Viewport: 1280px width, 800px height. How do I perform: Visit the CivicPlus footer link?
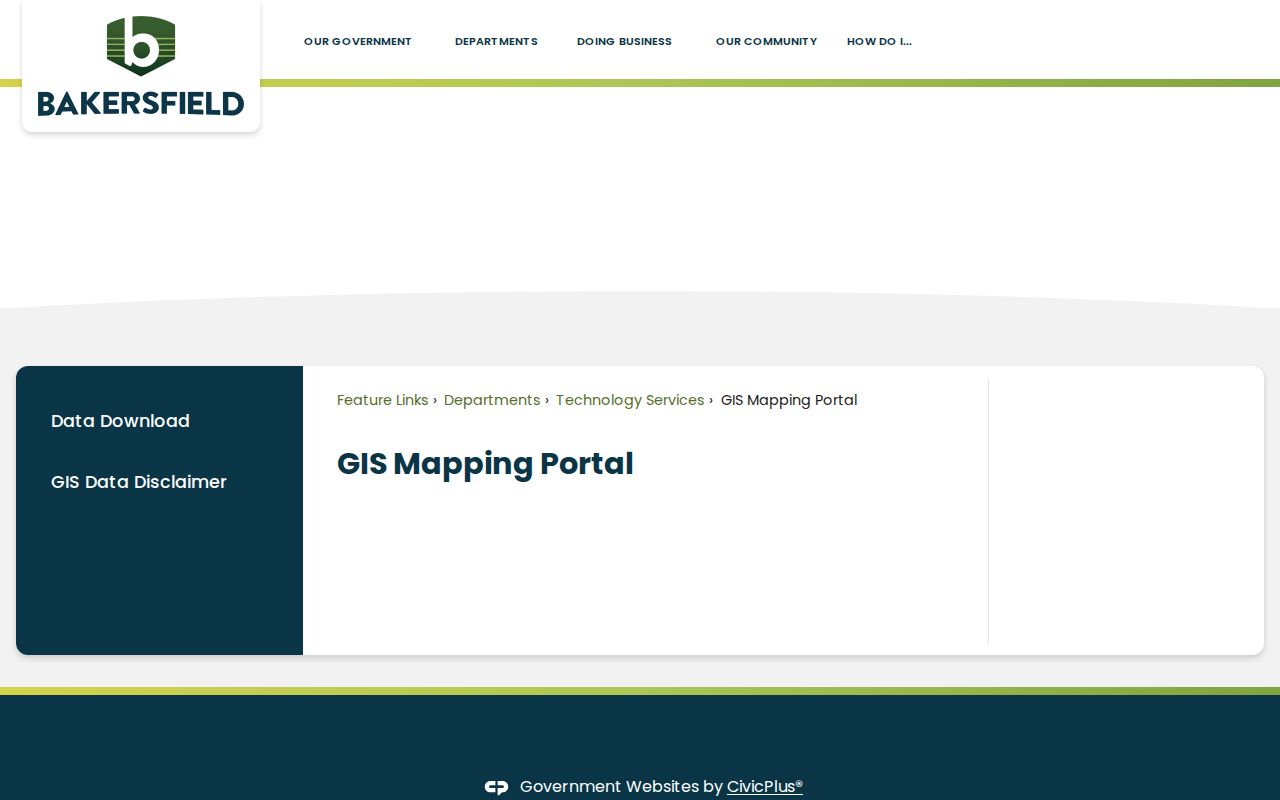(x=765, y=787)
